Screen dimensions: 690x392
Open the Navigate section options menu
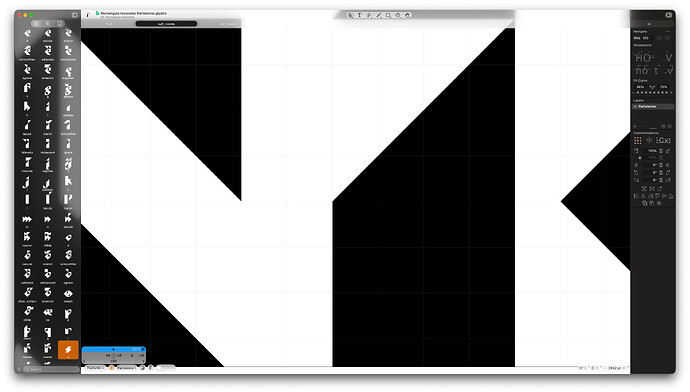pyautogui.click(x=668, y=32)
